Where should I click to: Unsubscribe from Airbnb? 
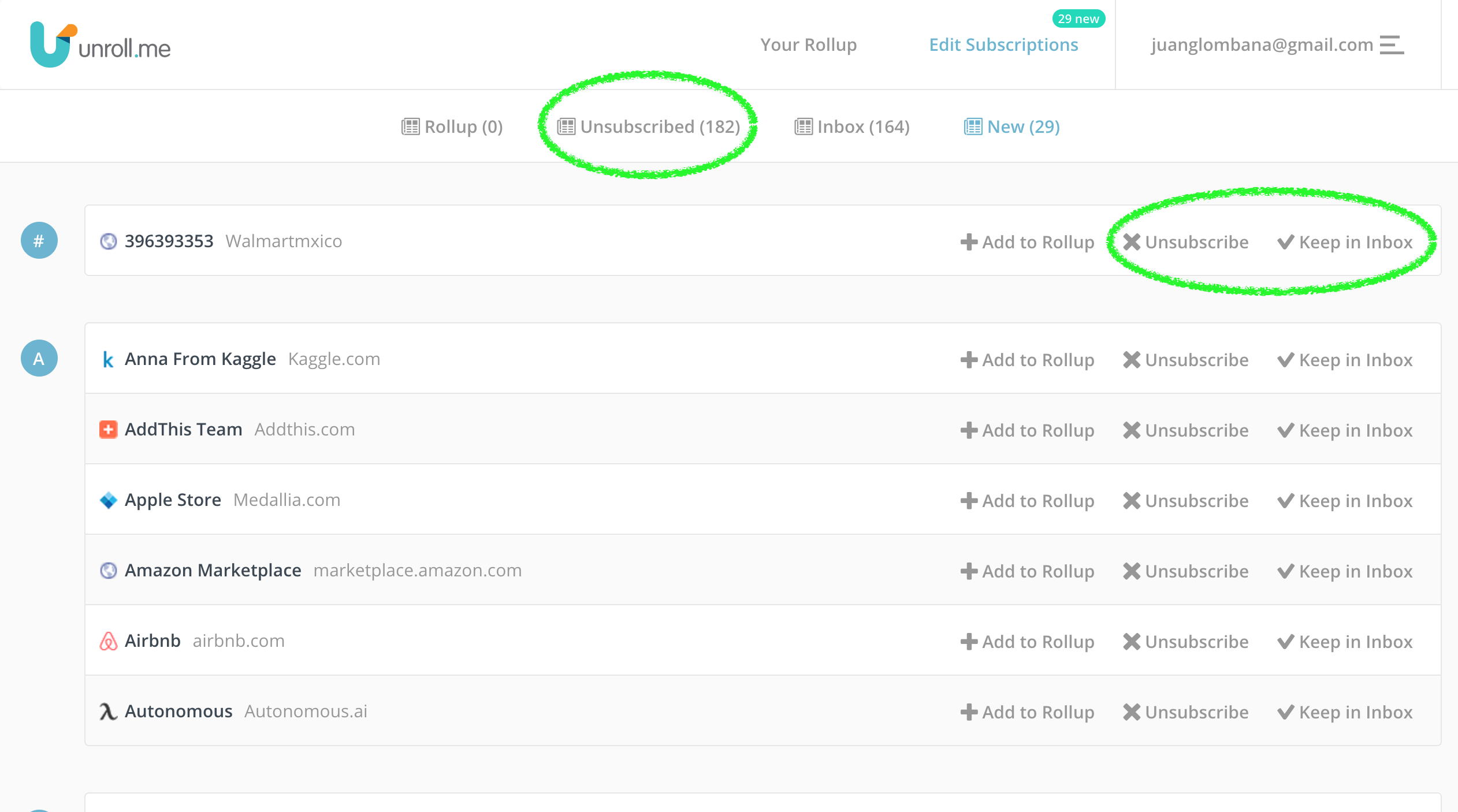(x=1185, y=642)
